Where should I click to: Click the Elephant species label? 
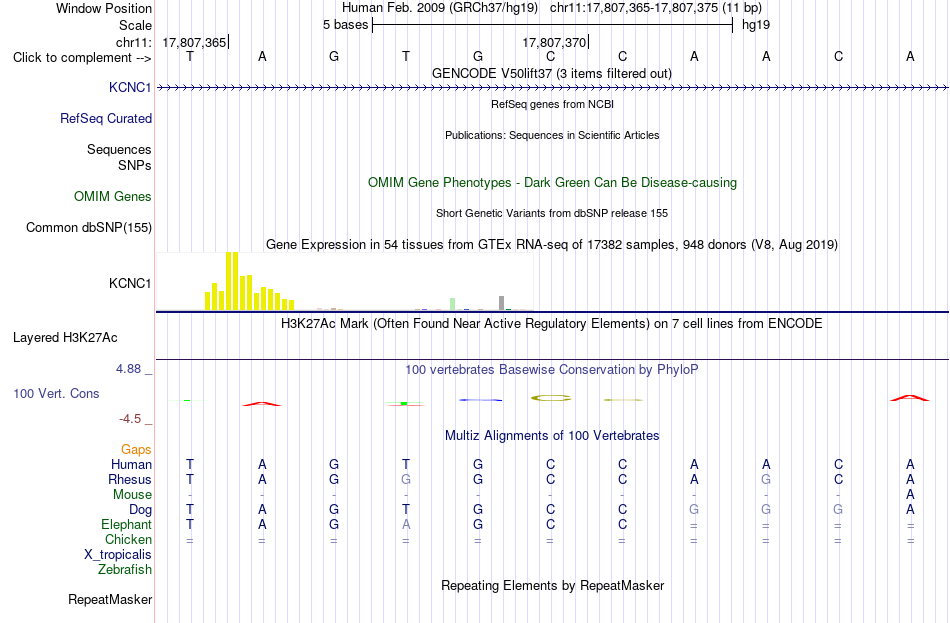[x=126, y=524]
